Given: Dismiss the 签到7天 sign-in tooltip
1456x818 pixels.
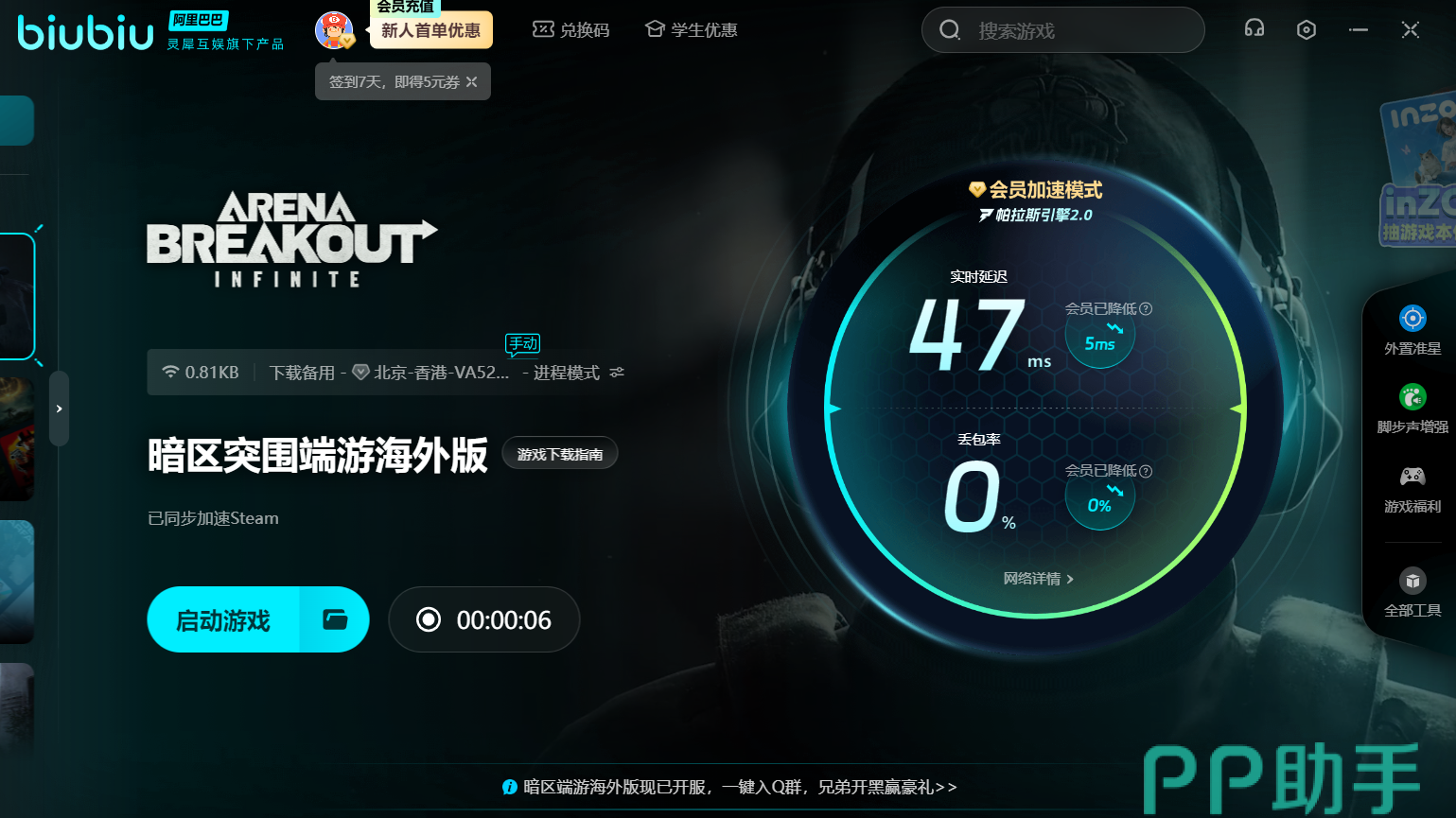Looking at the screenshot, I should click(x=472, y=82).
